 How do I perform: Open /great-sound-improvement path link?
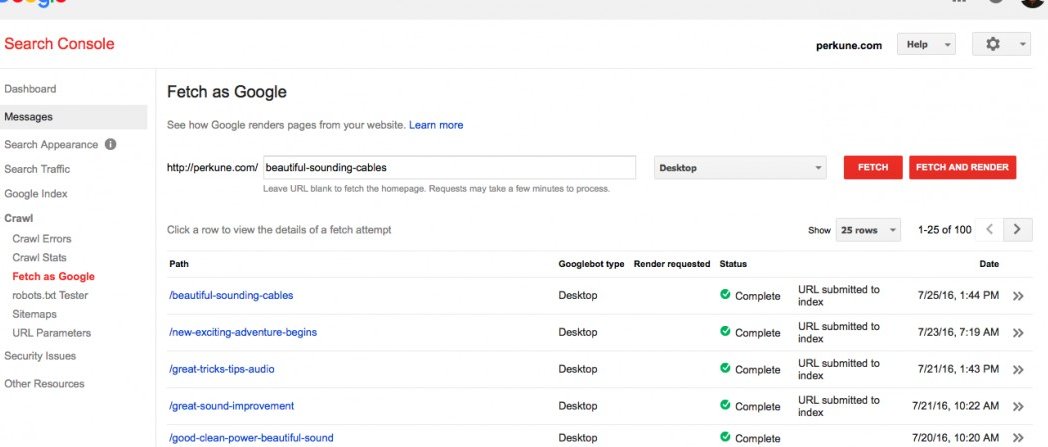[x=232, y=406]
